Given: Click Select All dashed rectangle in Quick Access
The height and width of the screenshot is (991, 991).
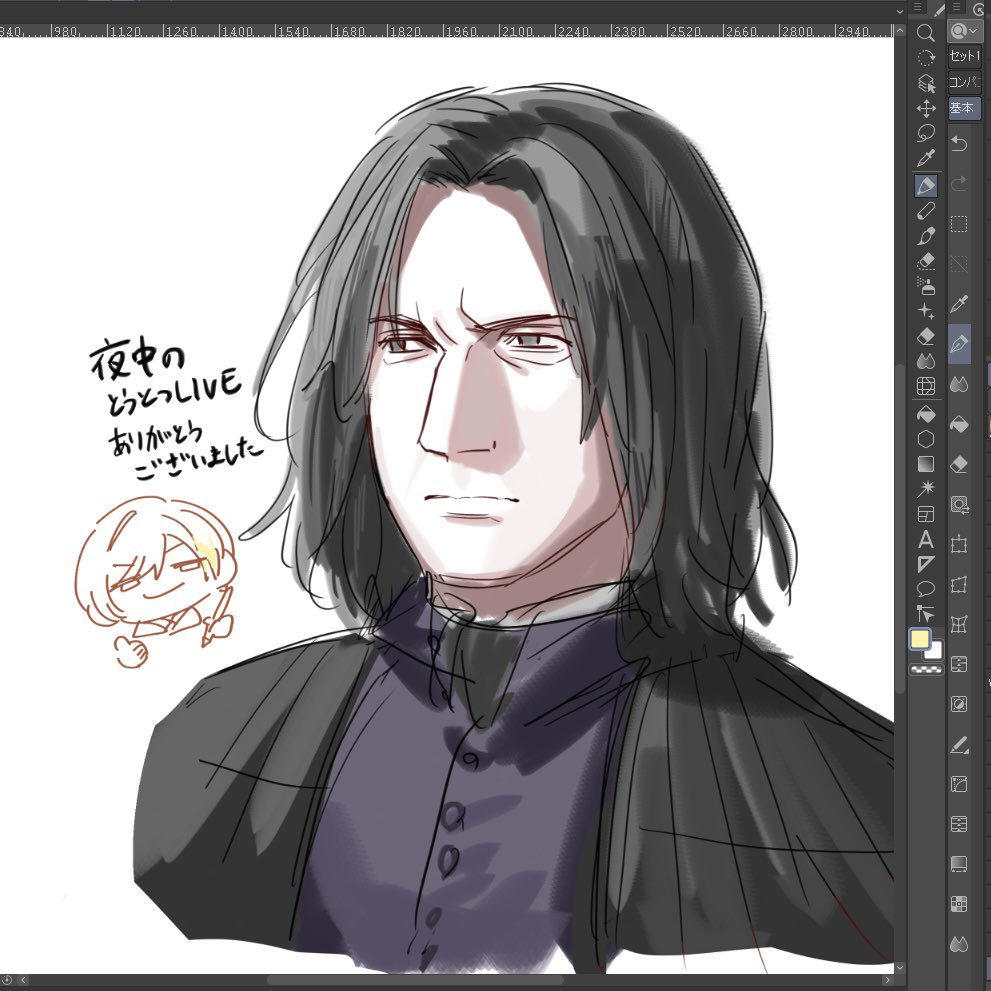Looking at the screenshot, I should (959, 224).
